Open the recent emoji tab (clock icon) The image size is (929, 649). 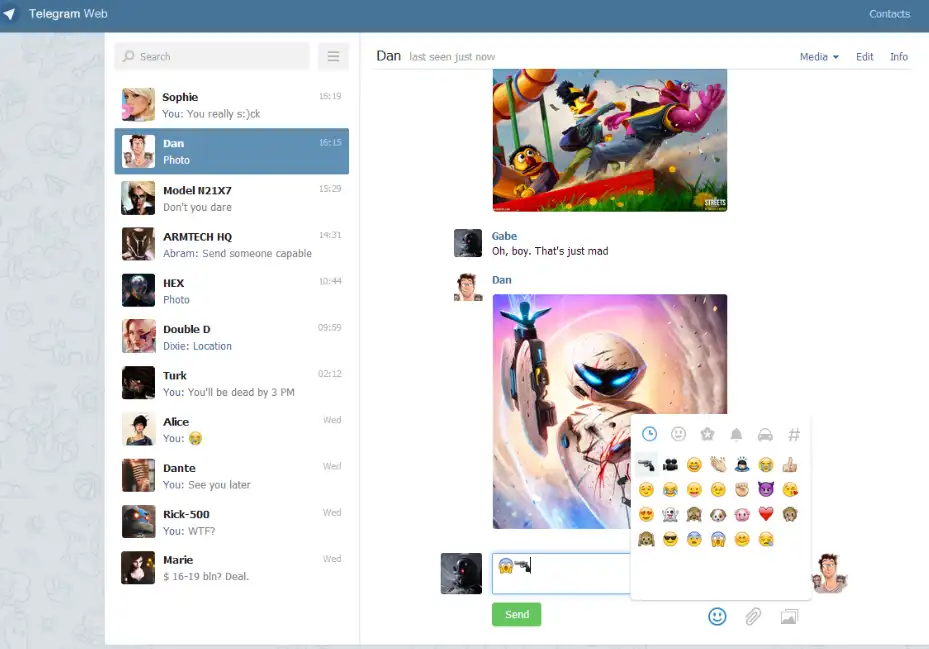[x=649, y=434]
